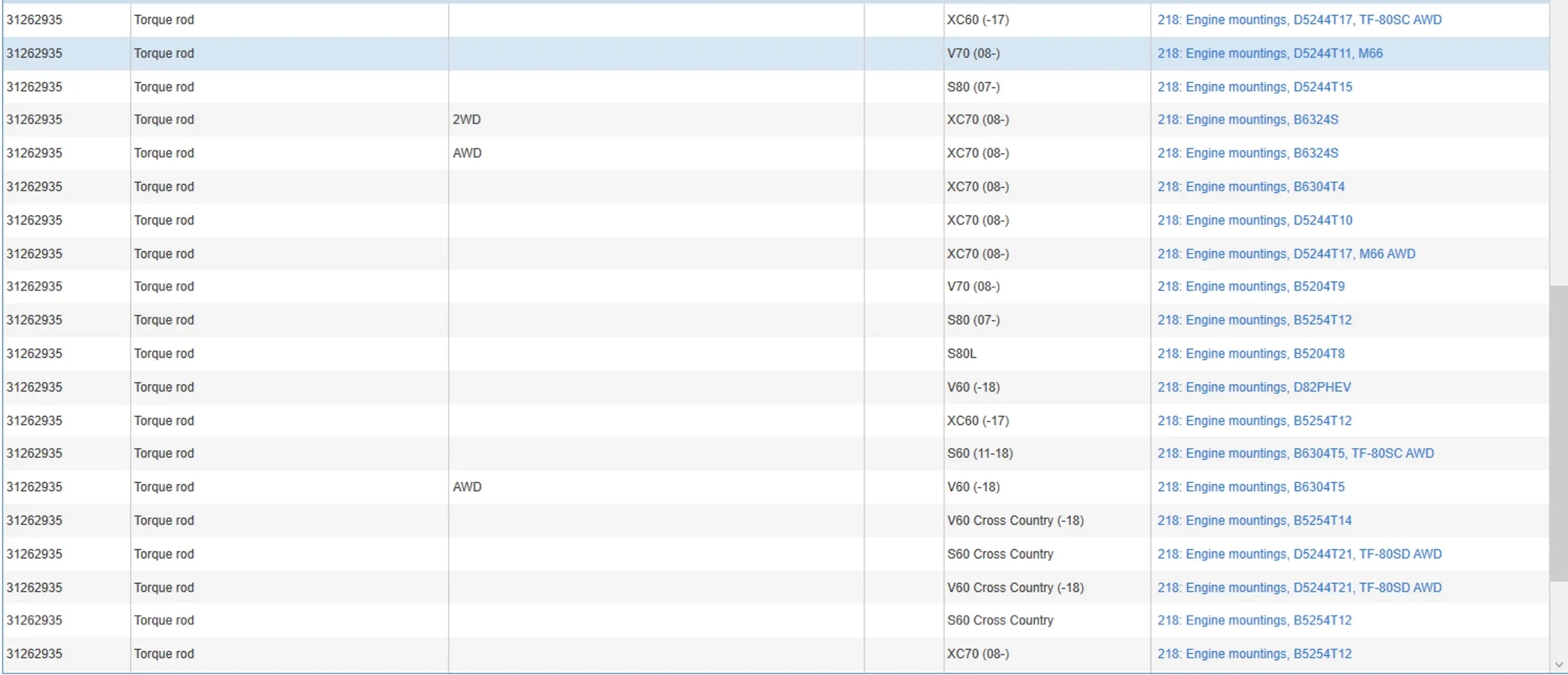Open B6324S engine mountings link in AWD row

(x=1248, y=154)
